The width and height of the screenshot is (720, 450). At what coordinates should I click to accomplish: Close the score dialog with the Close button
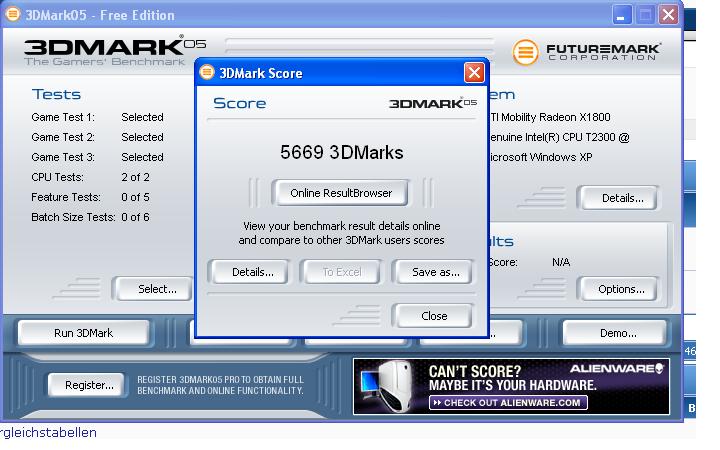tap(433, 315)
